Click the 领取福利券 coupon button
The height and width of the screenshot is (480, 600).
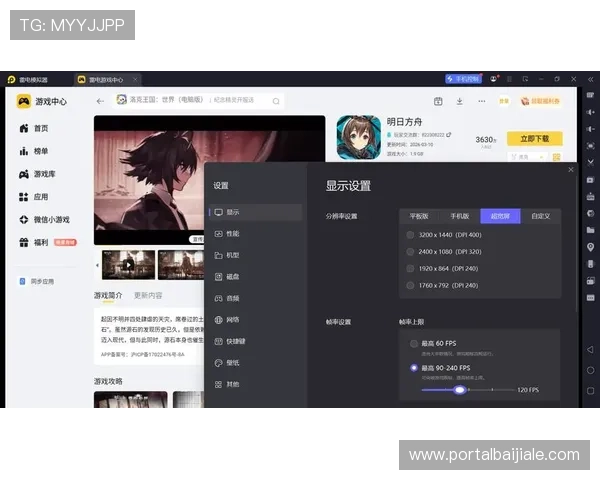(540, 101)
